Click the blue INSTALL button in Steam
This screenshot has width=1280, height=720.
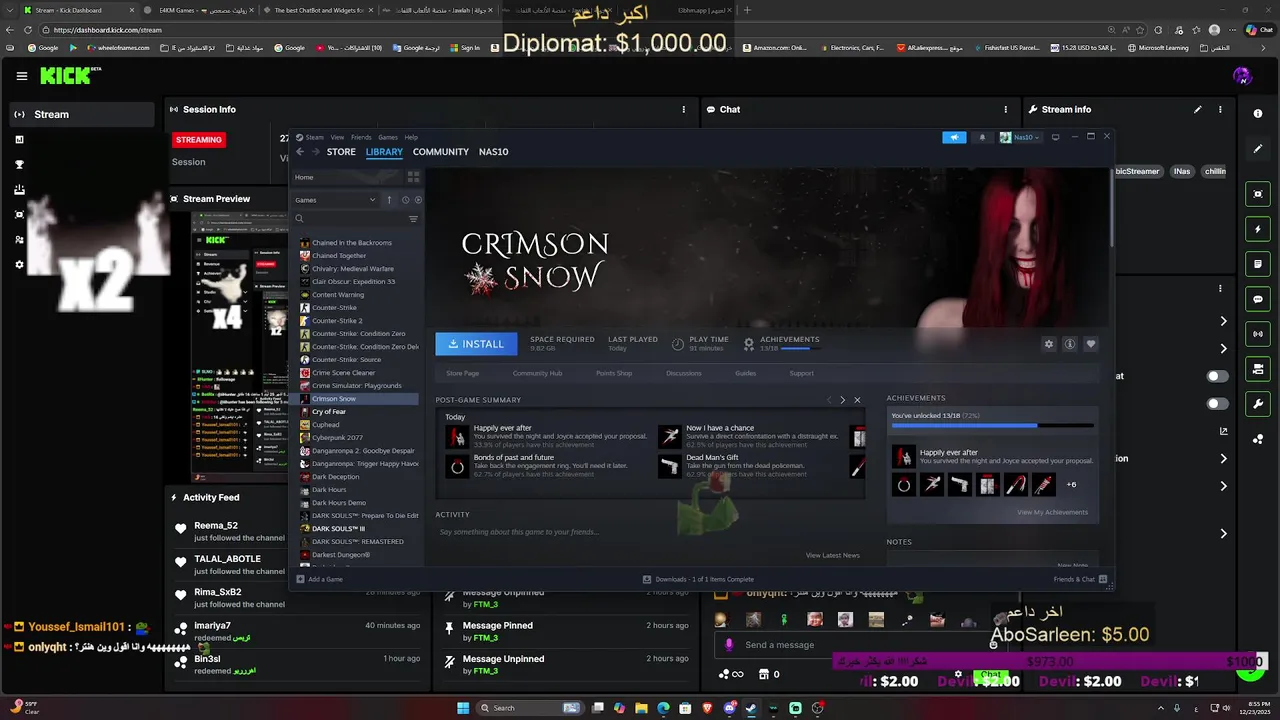(476, 344)
